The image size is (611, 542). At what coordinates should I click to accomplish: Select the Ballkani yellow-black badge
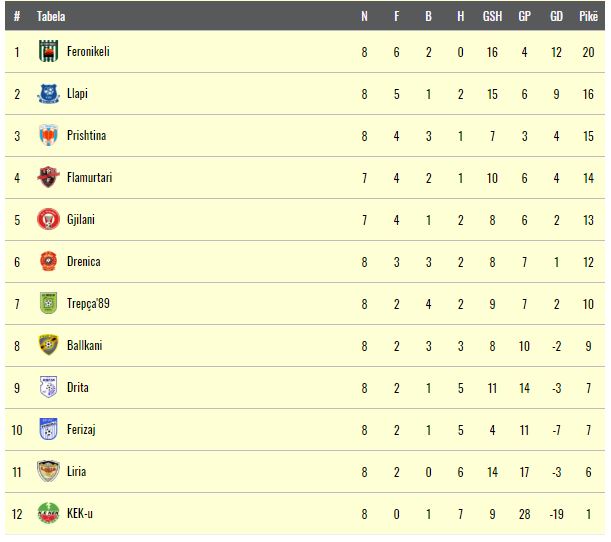48,345
